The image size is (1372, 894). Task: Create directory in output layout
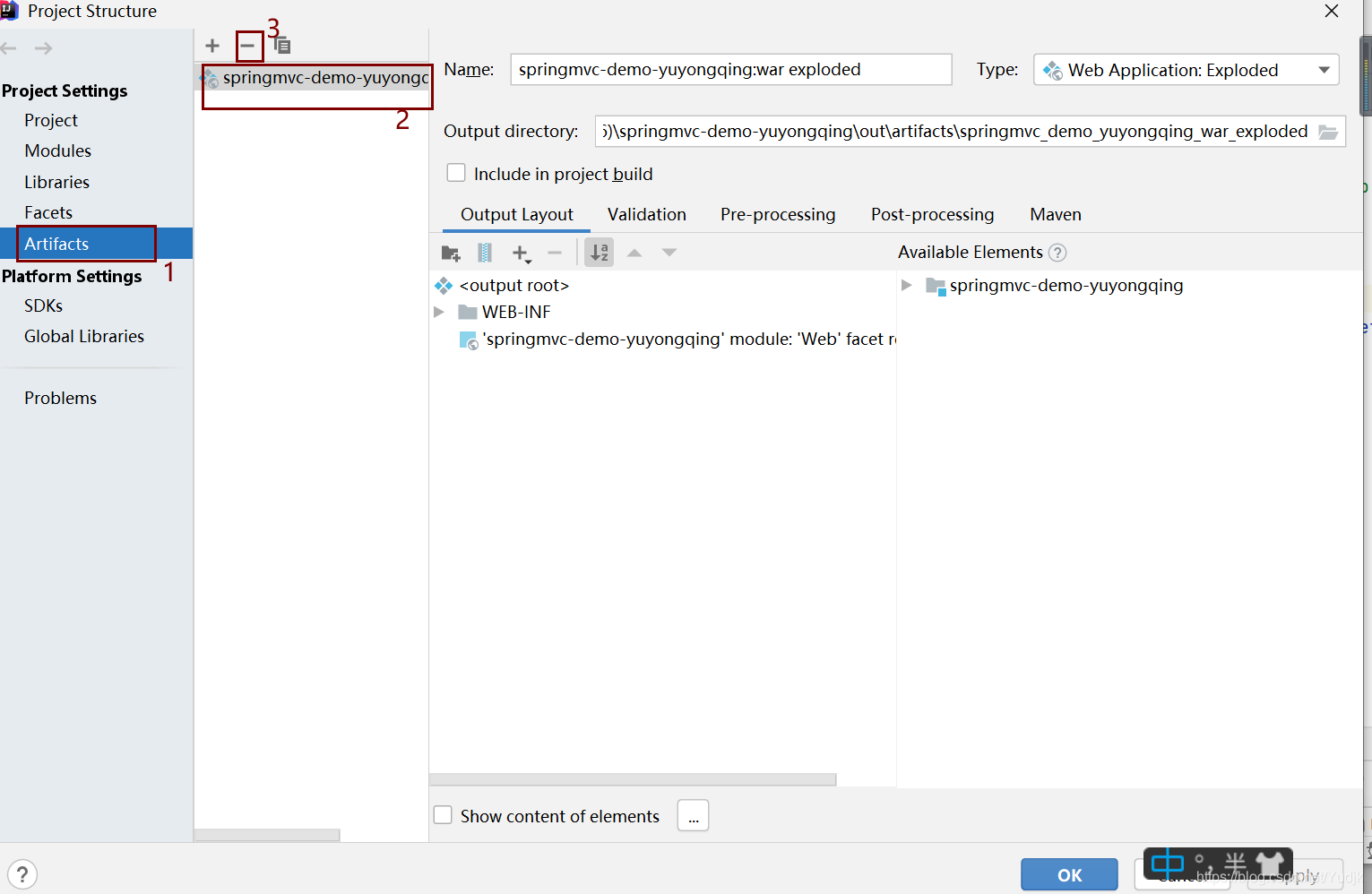pos(451,254)
